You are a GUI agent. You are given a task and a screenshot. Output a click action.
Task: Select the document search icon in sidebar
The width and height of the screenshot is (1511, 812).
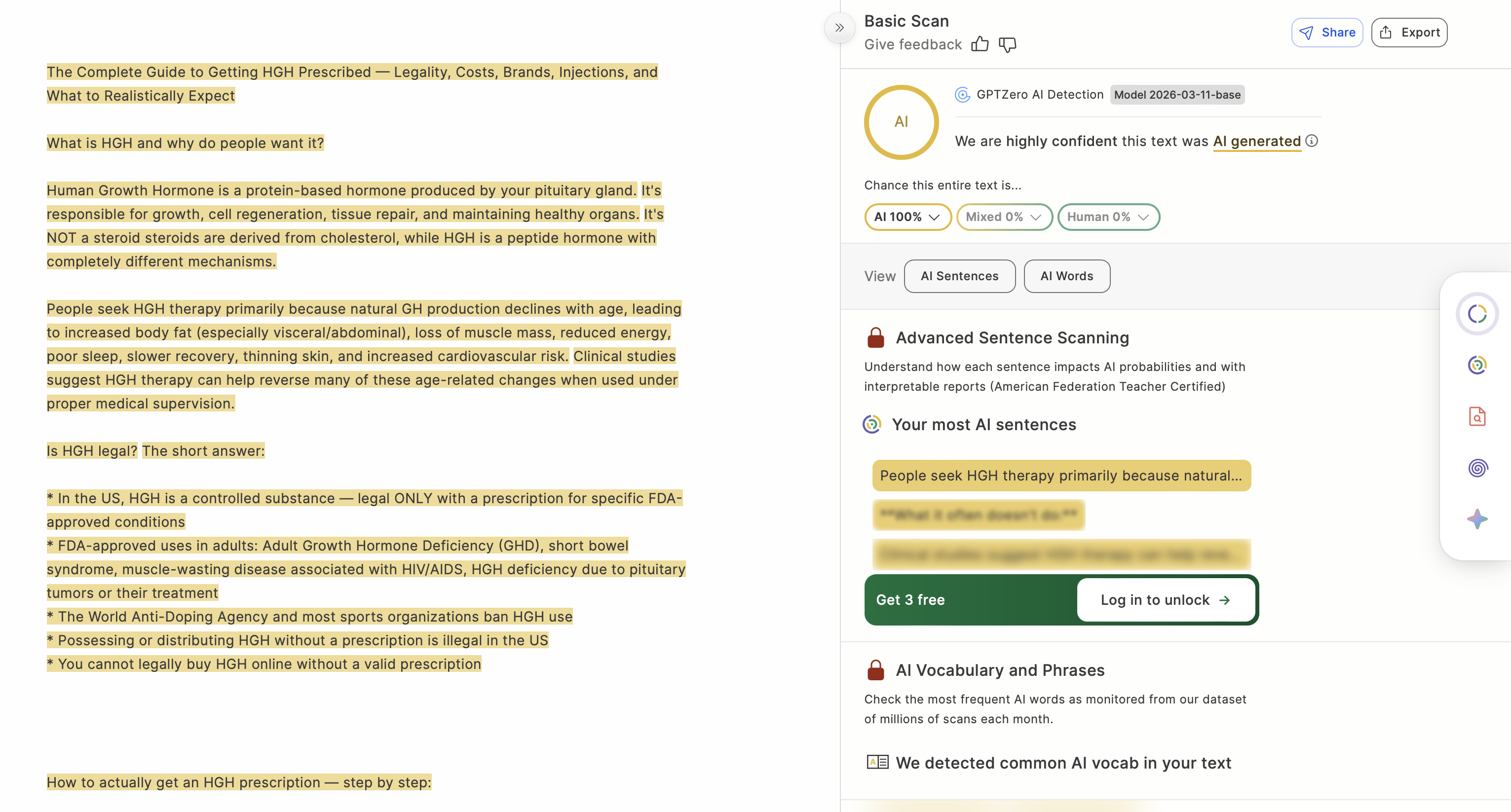(1477, 416)
